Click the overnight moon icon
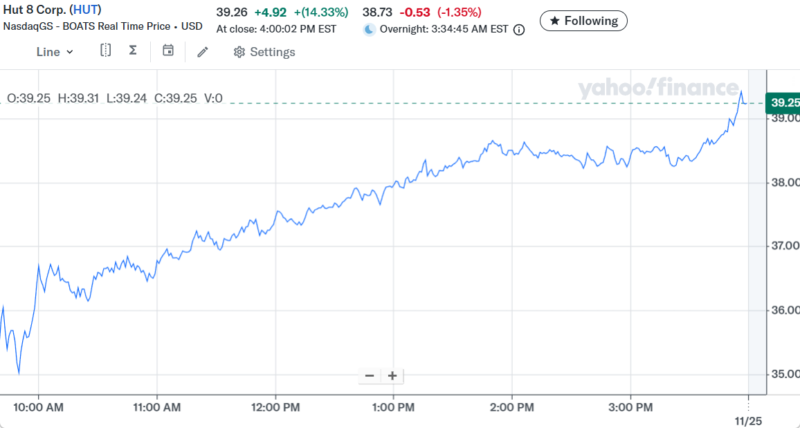 369,30
